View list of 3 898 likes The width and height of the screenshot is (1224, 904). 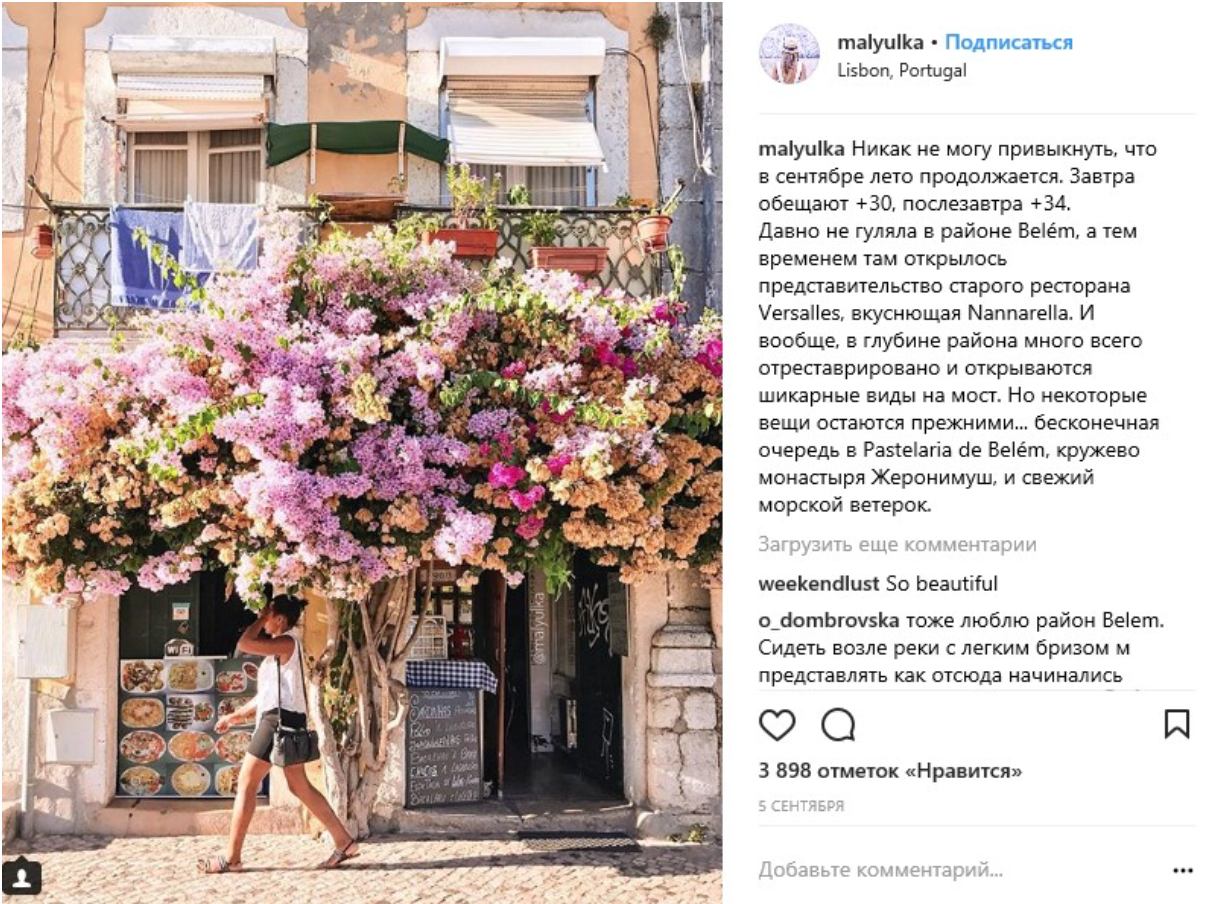(x=890, y=772)
